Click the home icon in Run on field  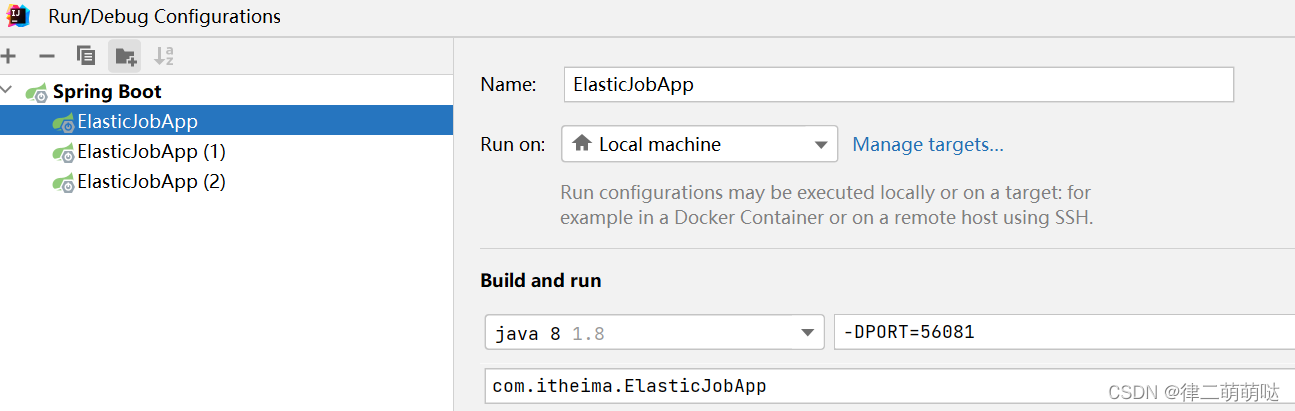[582, 144]
